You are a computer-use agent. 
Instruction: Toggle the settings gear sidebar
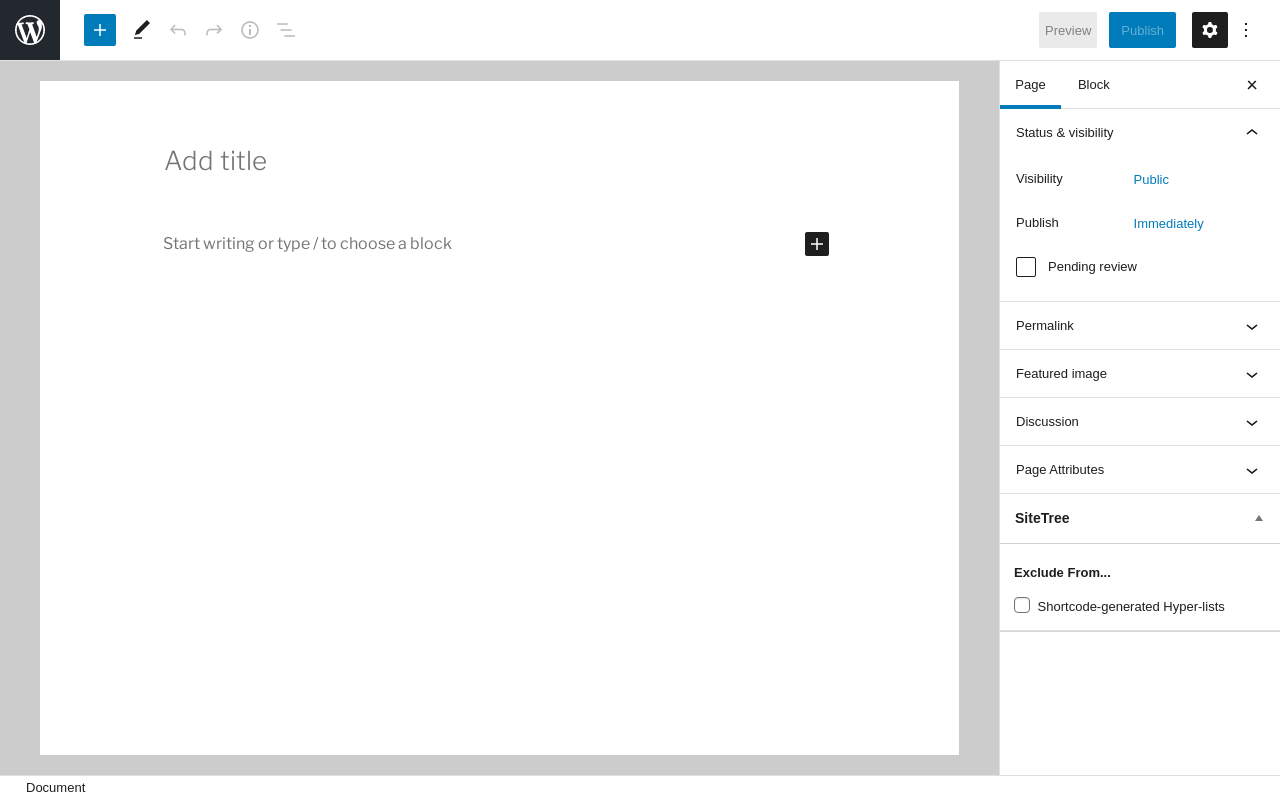(1210, 30)
